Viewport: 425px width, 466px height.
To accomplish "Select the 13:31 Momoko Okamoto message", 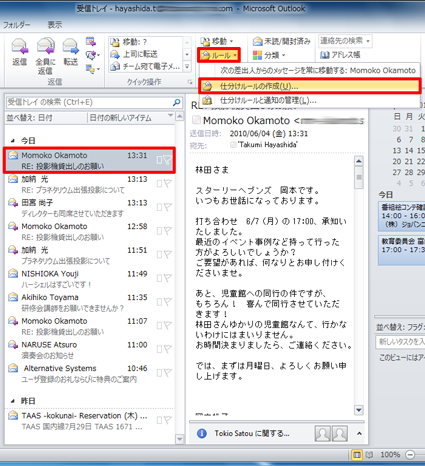I will click(x=89, y=160).
